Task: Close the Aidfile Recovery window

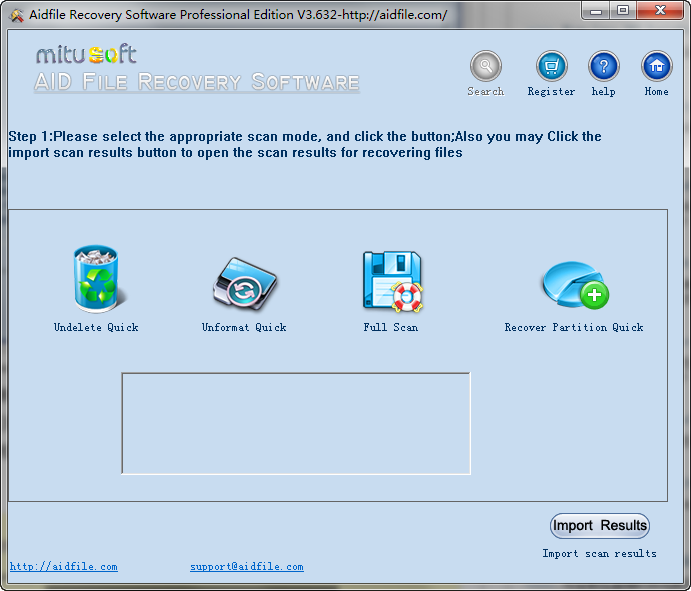Action: [660, 11]
